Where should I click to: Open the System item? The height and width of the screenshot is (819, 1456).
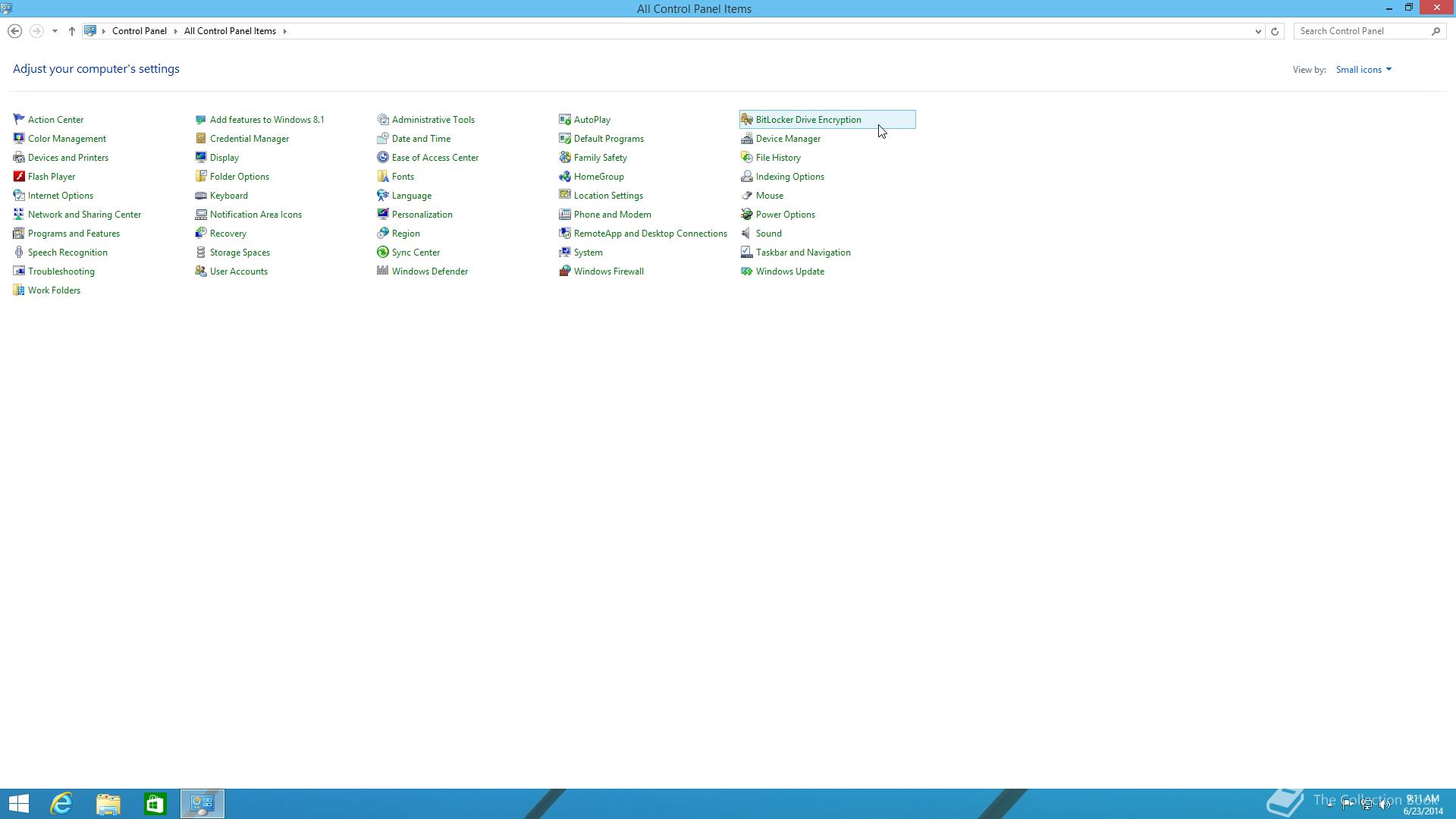pyautogui.click(x=588, y=252)
